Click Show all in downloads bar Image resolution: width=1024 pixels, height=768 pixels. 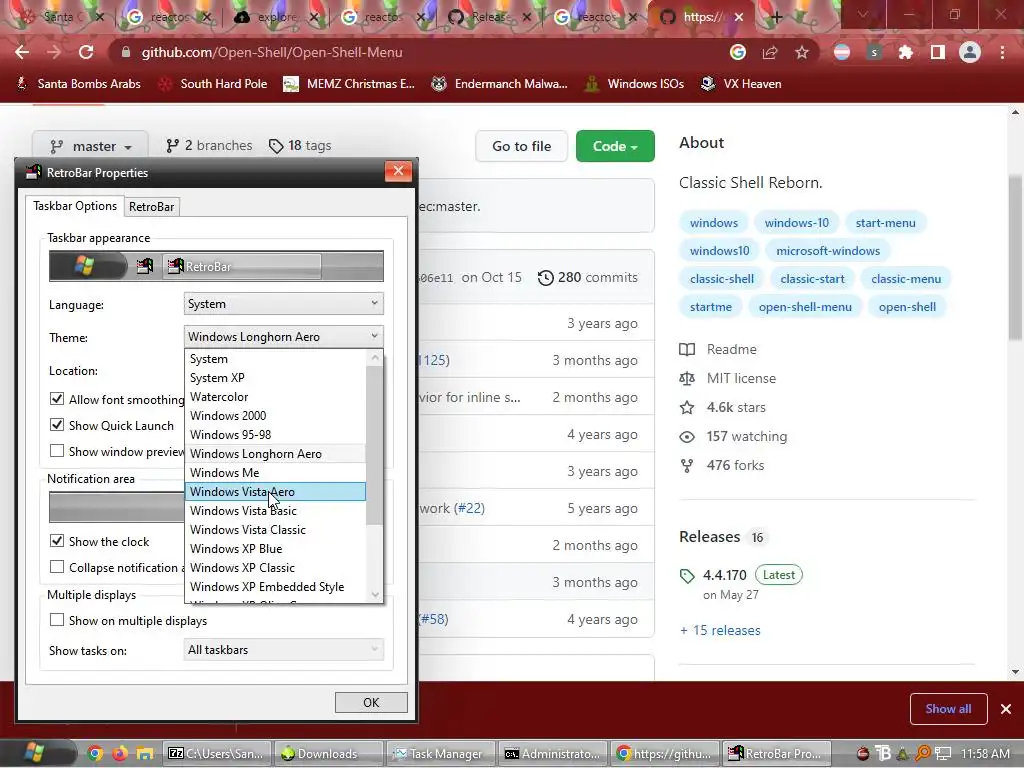point(948,709)
